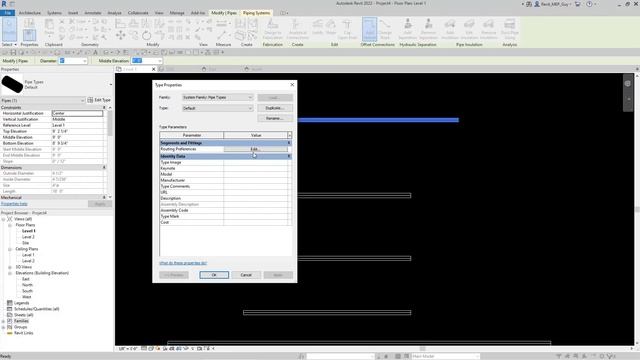Click the Horizontal Justification value field
Viewport: 640px width, 360px height.
tap(77, 113)
